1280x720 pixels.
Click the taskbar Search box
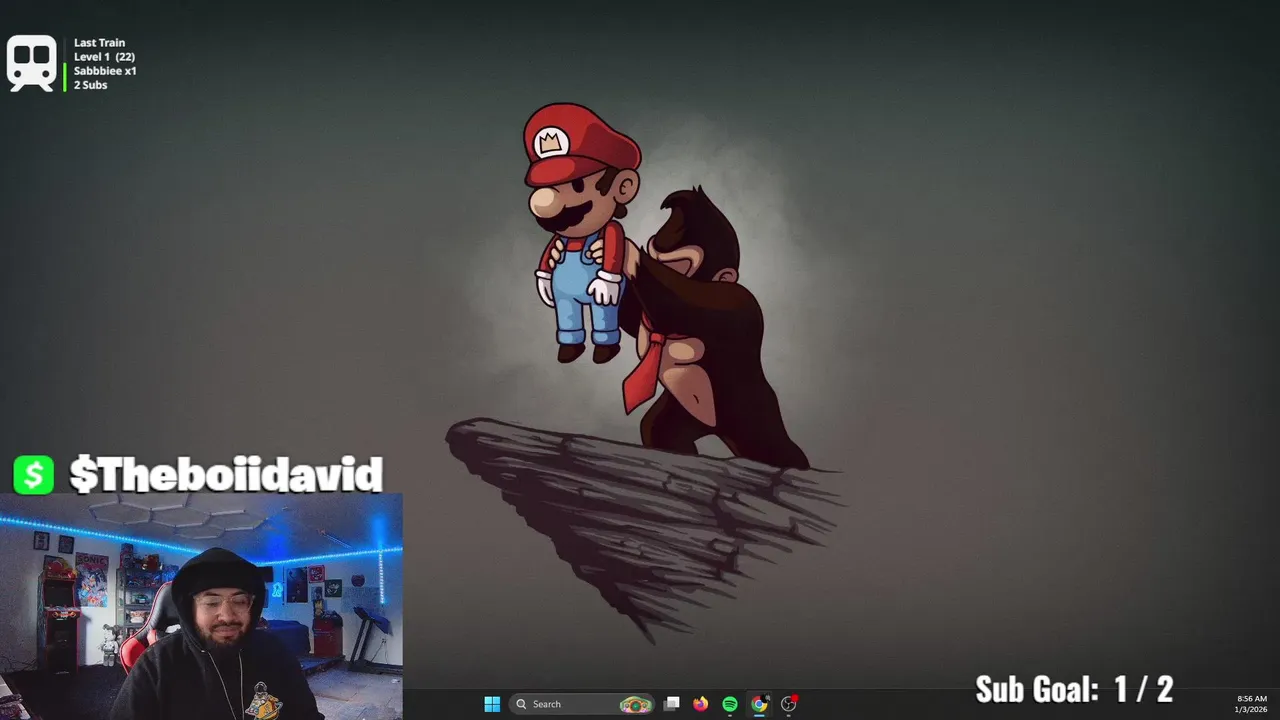click(x=582, y=704)
